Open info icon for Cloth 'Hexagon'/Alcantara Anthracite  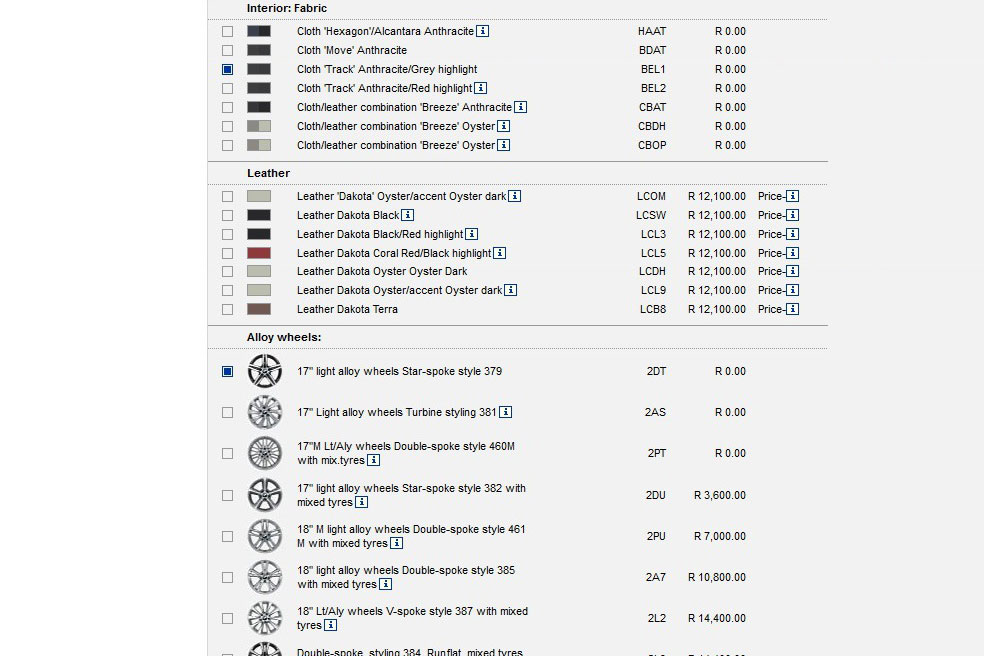click(483, 31)
